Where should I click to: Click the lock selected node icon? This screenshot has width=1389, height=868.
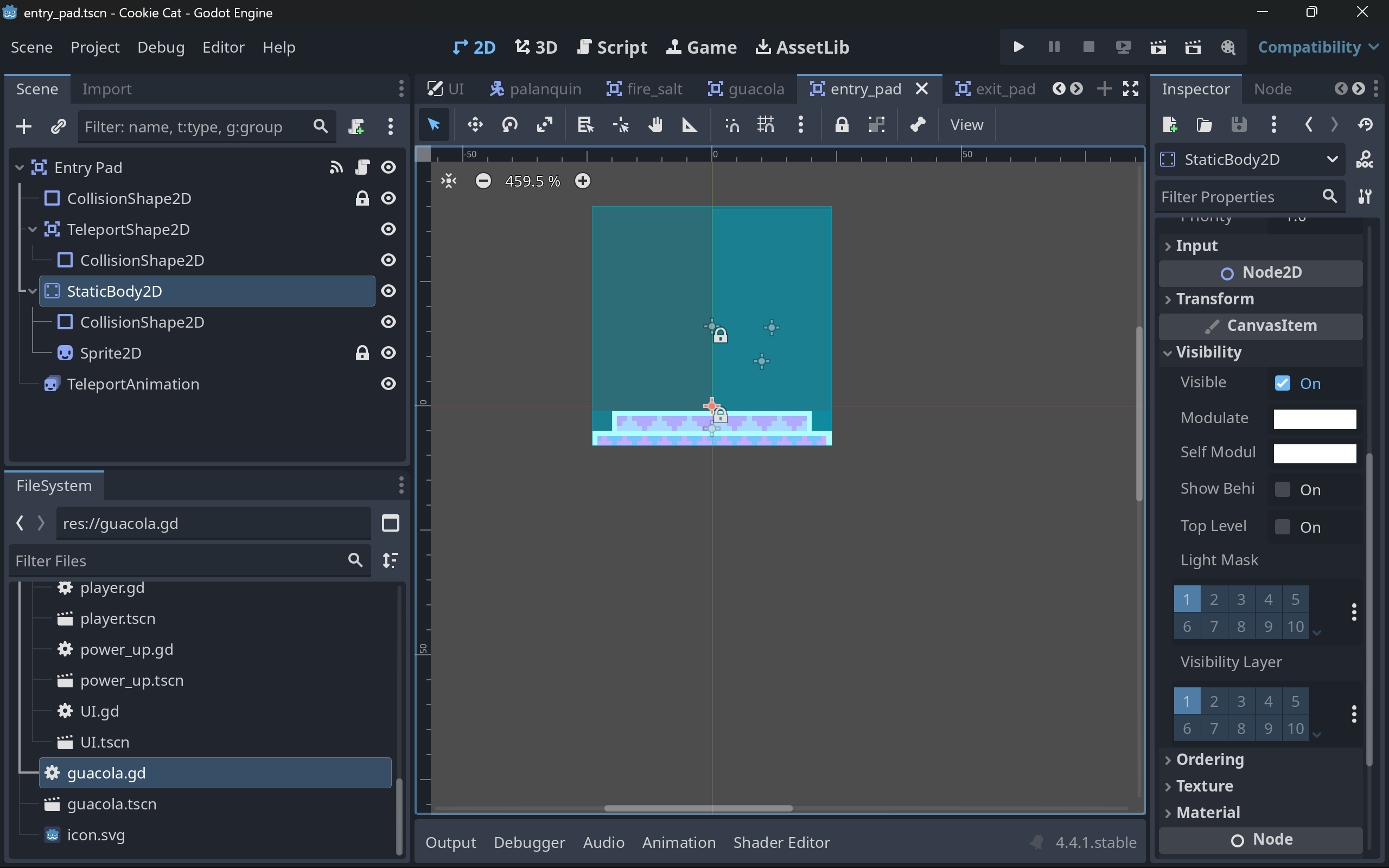[x=842, y=125]
